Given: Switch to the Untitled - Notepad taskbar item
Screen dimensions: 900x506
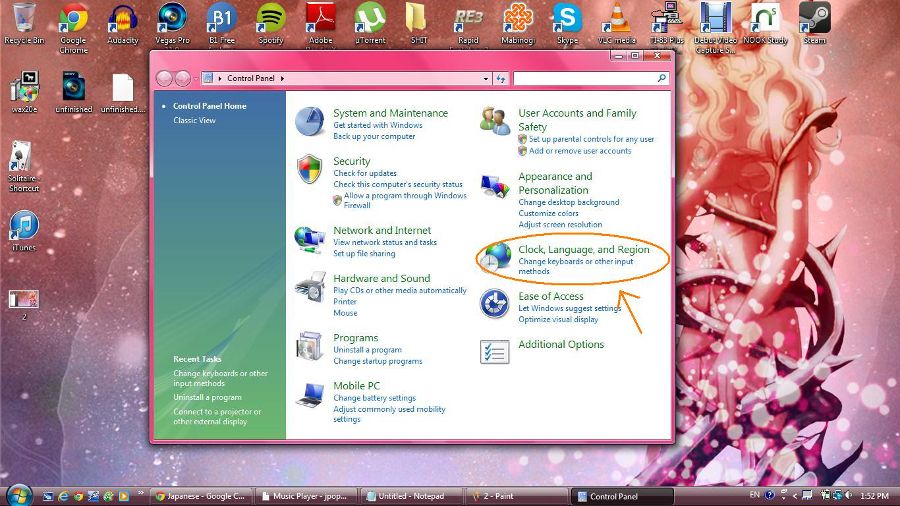Looking at the screenshot, I should [x=408, y=496].
